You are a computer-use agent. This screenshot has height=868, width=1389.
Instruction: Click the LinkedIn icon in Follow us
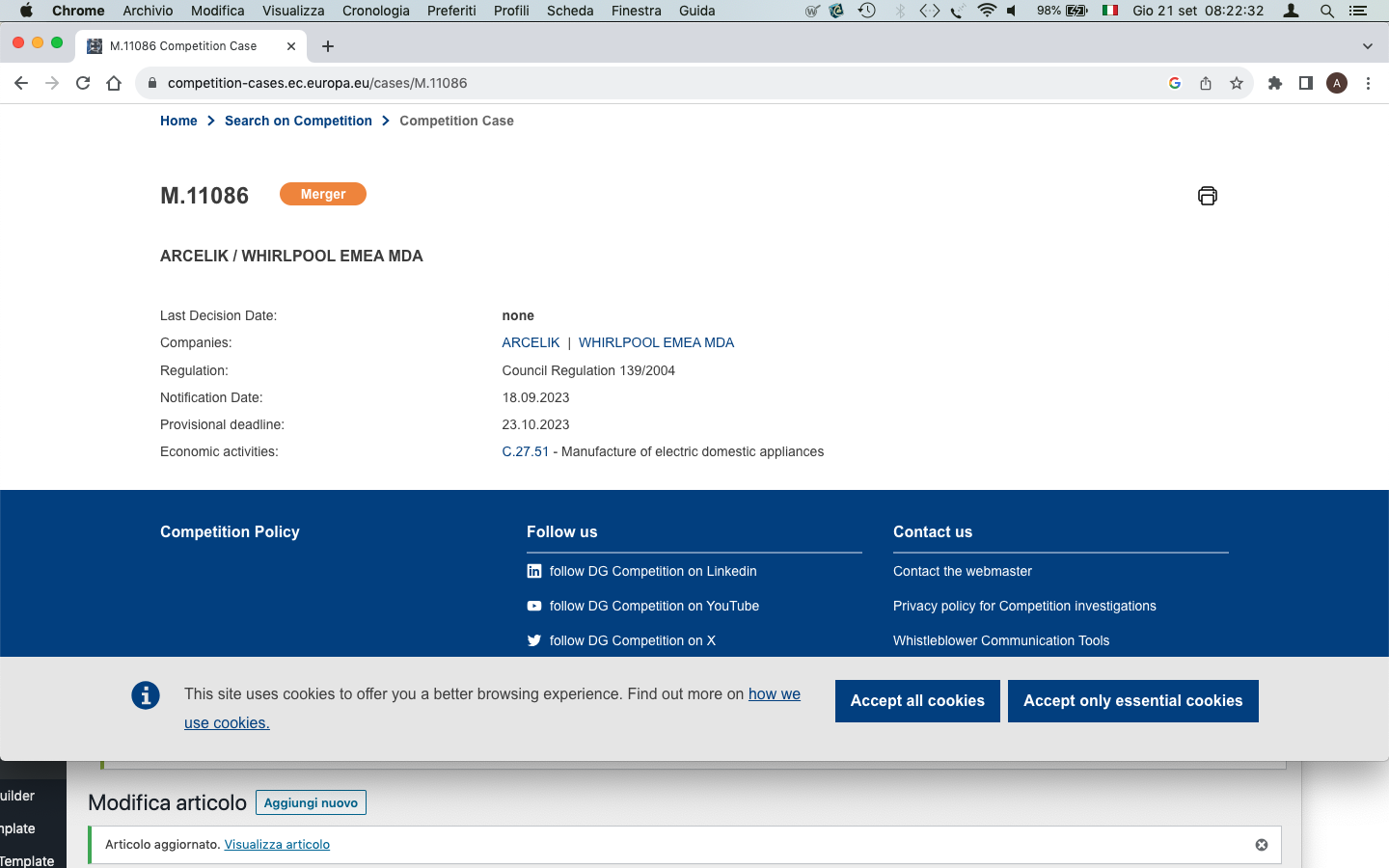coord(534,571)
